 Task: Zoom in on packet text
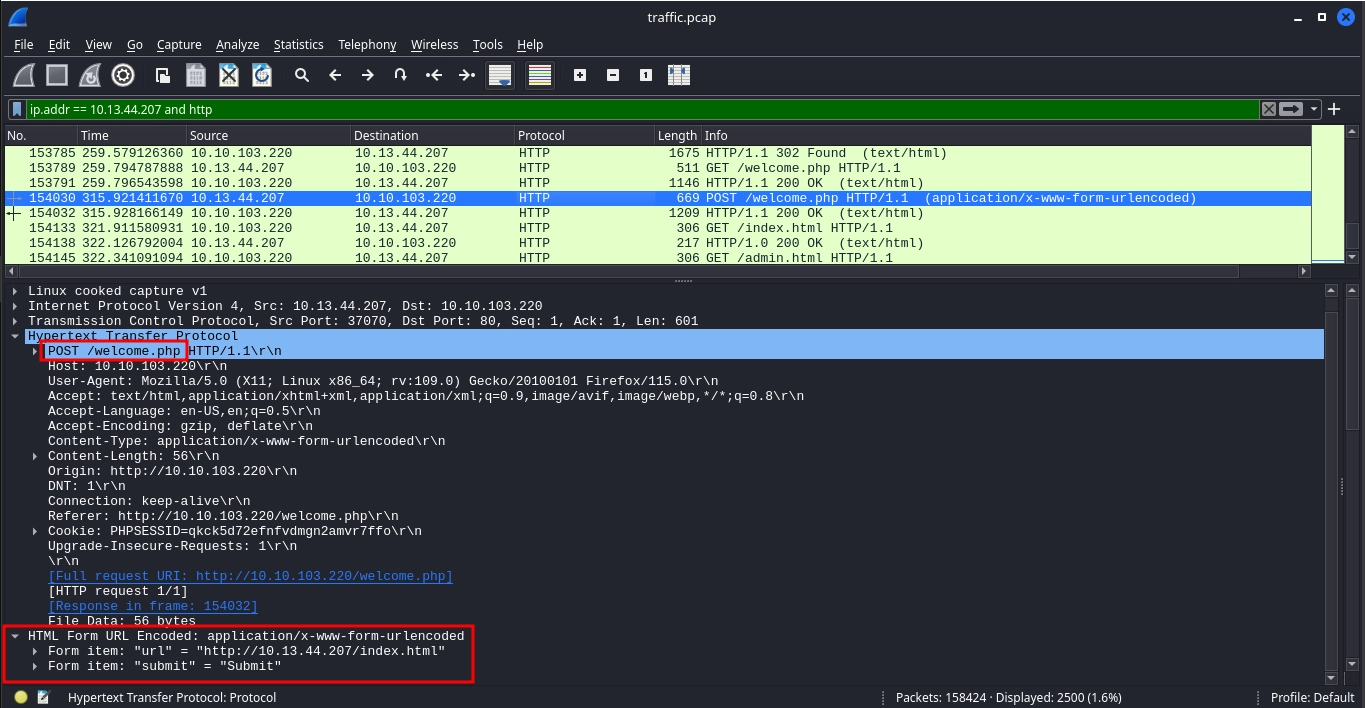click(580, 75)
